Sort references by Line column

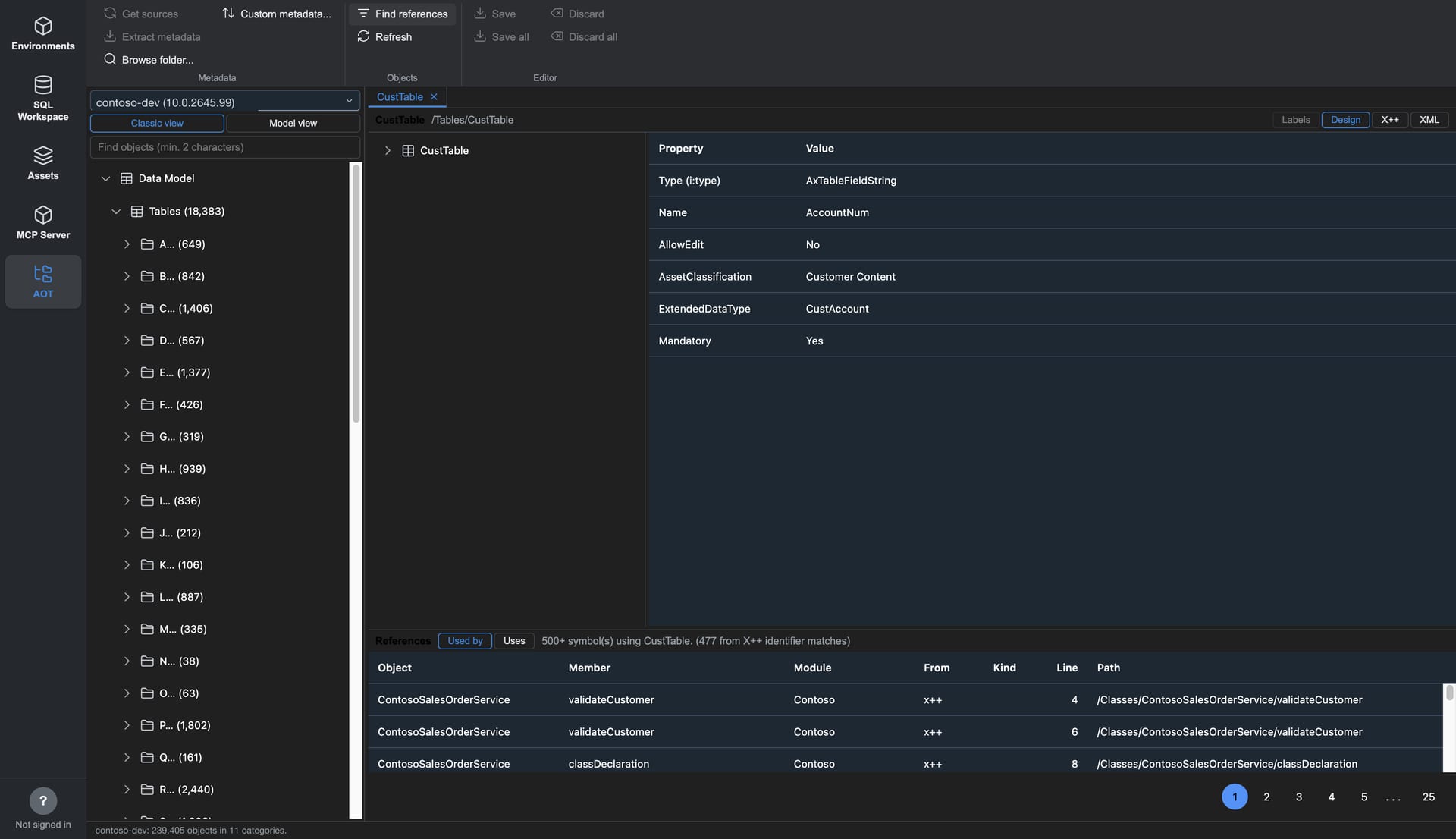[x=1066, y=668]
